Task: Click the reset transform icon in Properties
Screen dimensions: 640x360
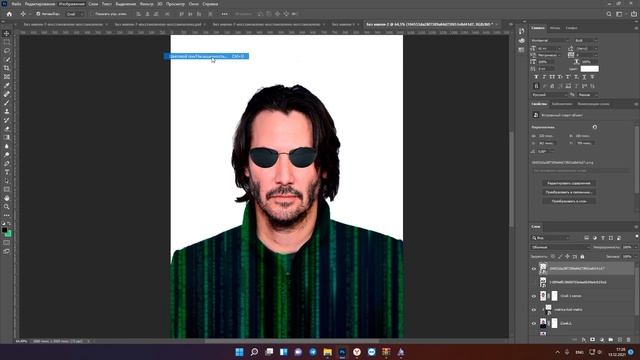Action: 595,127
